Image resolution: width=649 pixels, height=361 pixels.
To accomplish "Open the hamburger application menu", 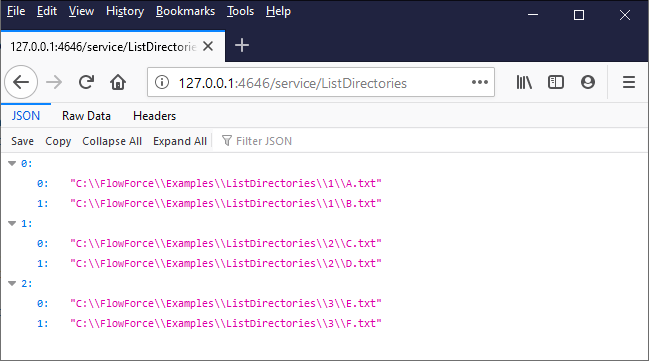I will point(629,82).
